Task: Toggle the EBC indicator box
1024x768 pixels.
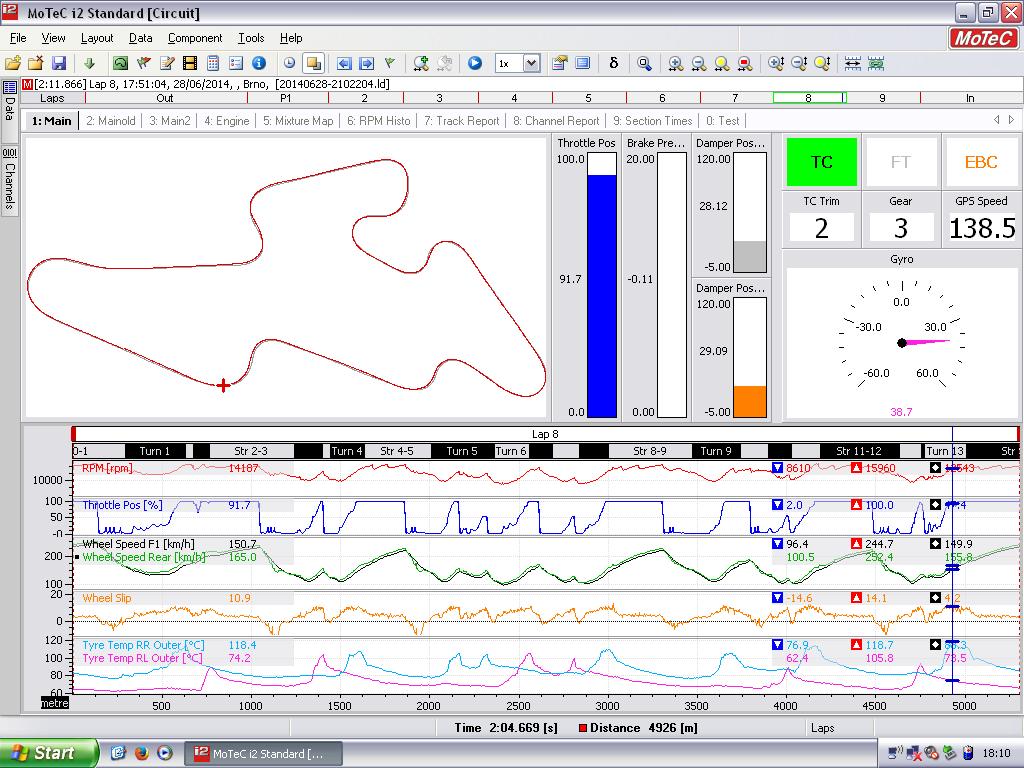Action: click(x=981, y=162)
